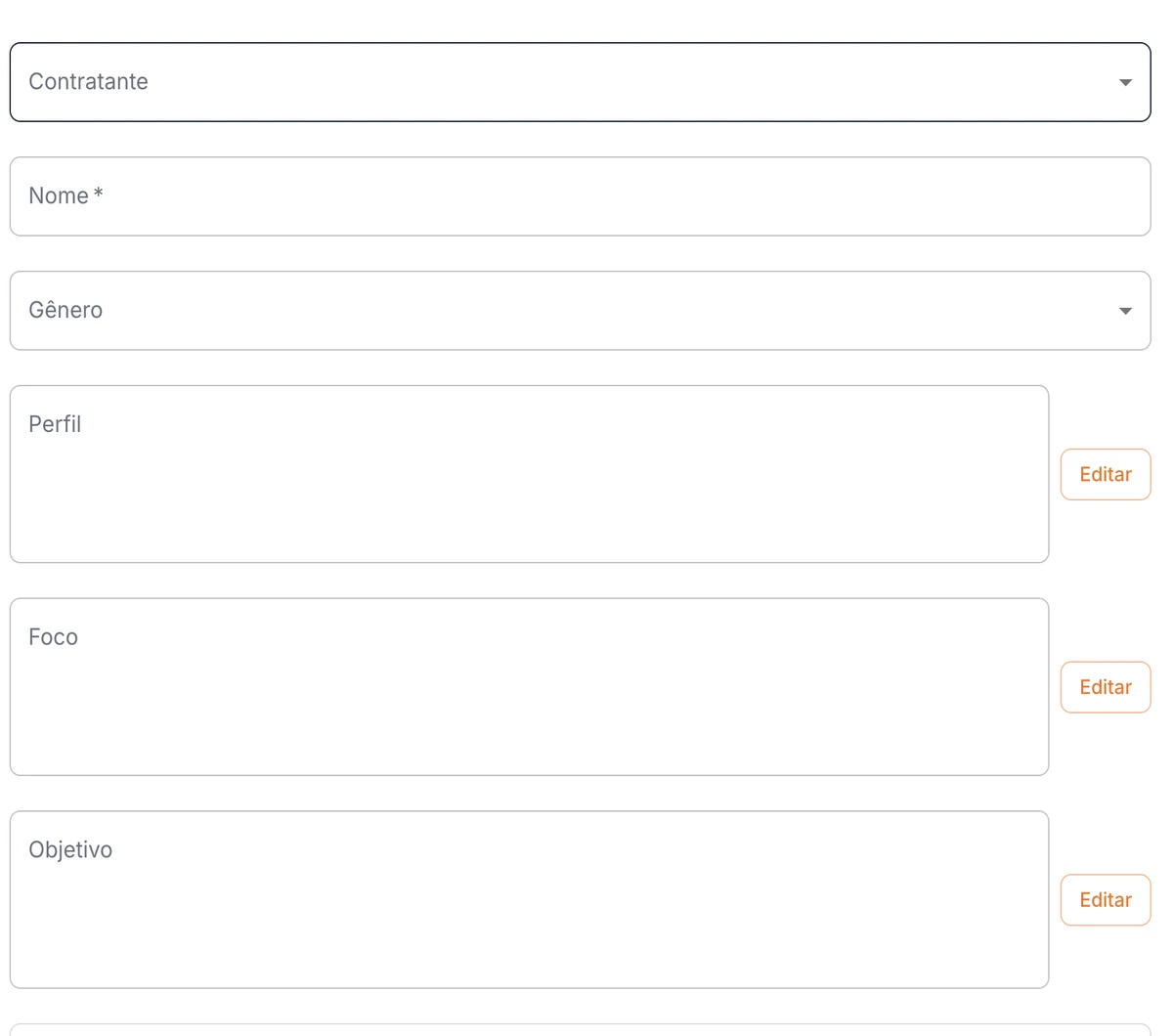Click the asterisk next to Nome
This screenshot has width=1173, height=1036.
coord(98,194)
